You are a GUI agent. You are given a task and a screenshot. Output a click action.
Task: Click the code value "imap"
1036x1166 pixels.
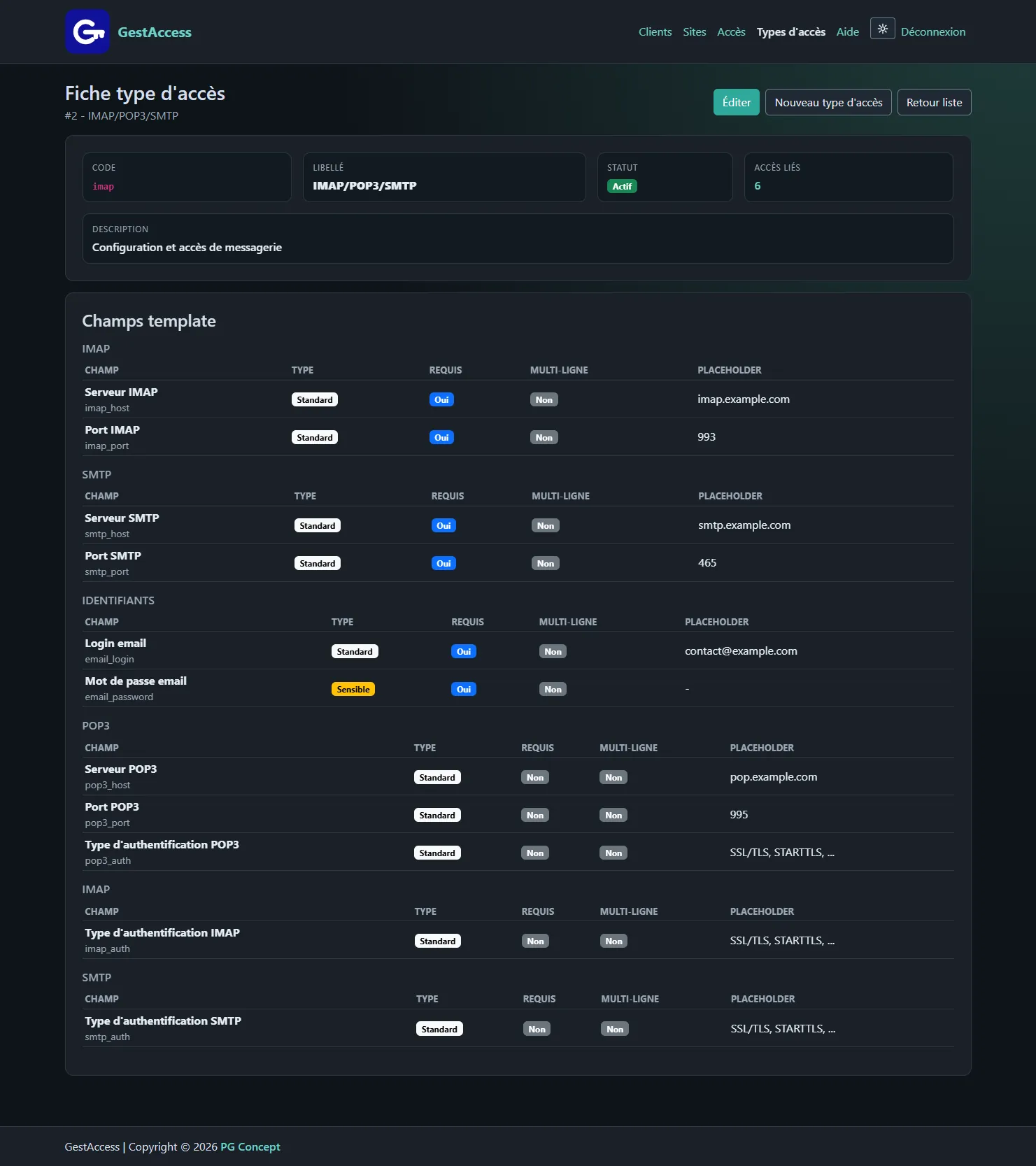[x=103, y=187]
